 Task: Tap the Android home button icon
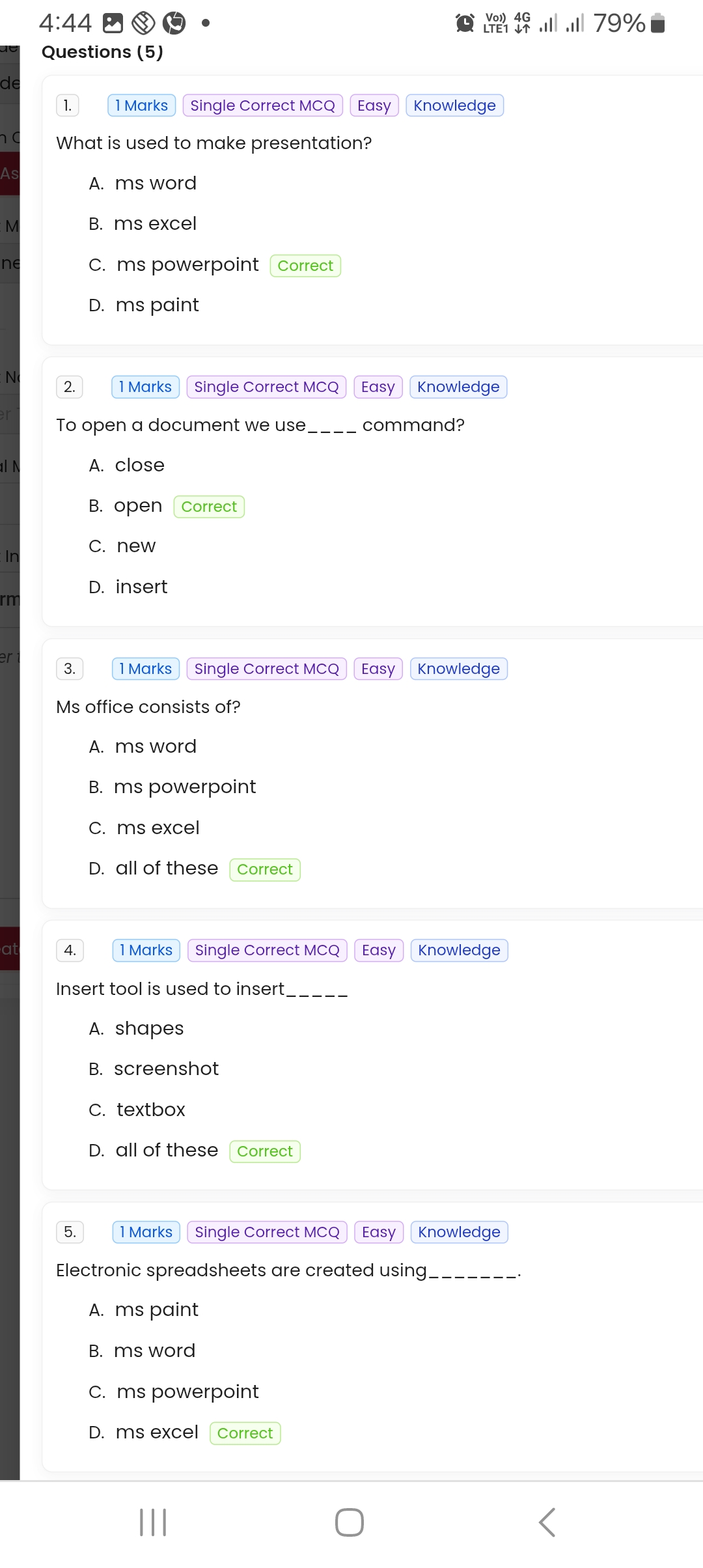350,1522
